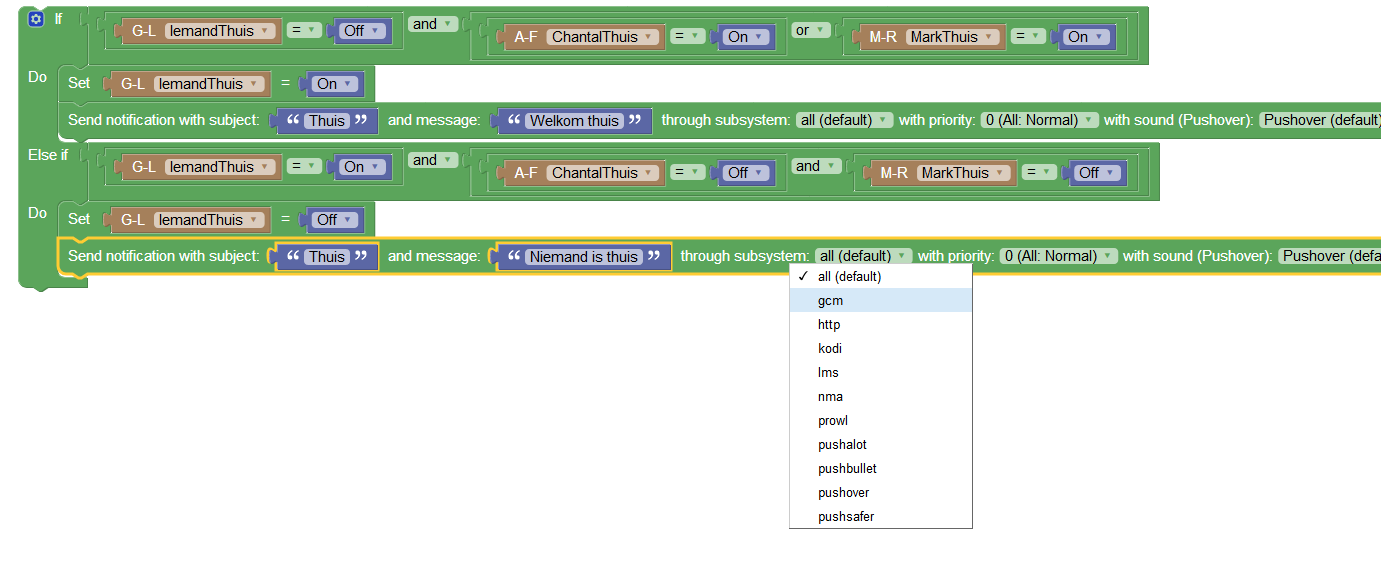Select gcm in the subsystem menu
The image size is (1381, 570).
coord(880,300)
